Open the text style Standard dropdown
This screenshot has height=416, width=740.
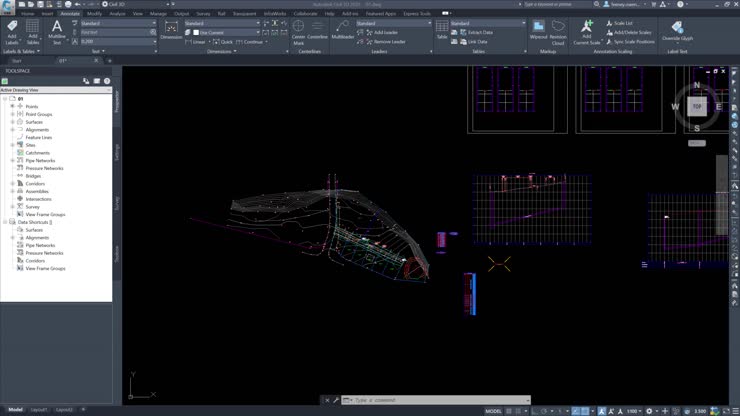(x=118, y=23)
